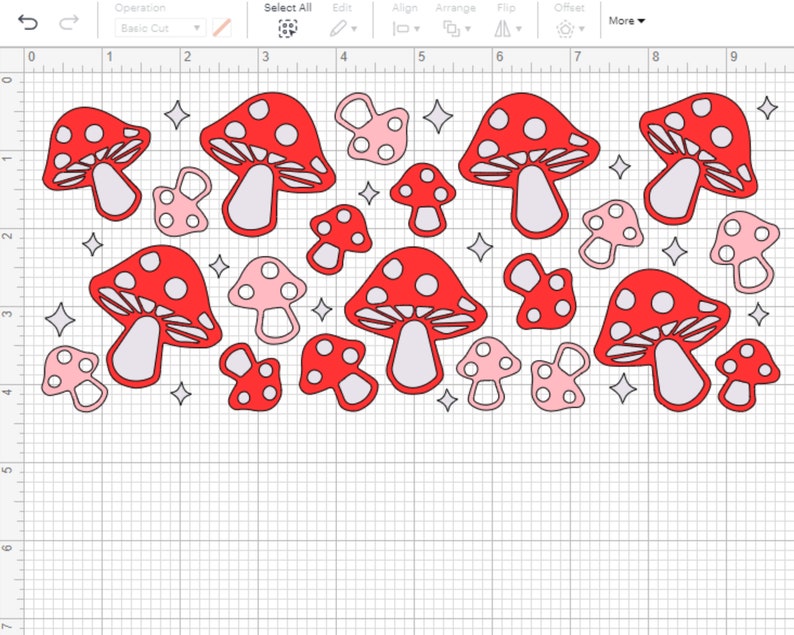The height and width of the screenshot is (635, 794).
Task: Select the pink mushroom at the design's bottom-left
Action: (x=73, y=376)
